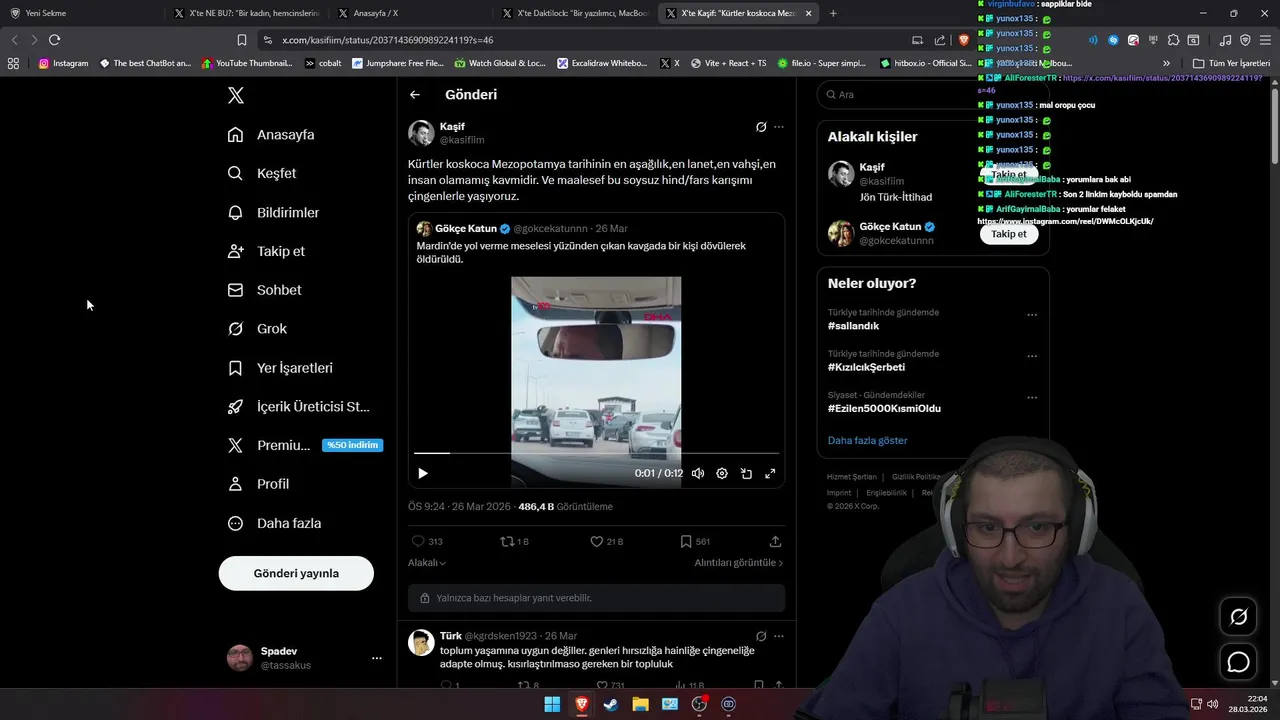The height and width of the screenshot is (720, 1280).
Task: Open #Ezilen5000KısmıOldu trend
Action: coord(884,408)
